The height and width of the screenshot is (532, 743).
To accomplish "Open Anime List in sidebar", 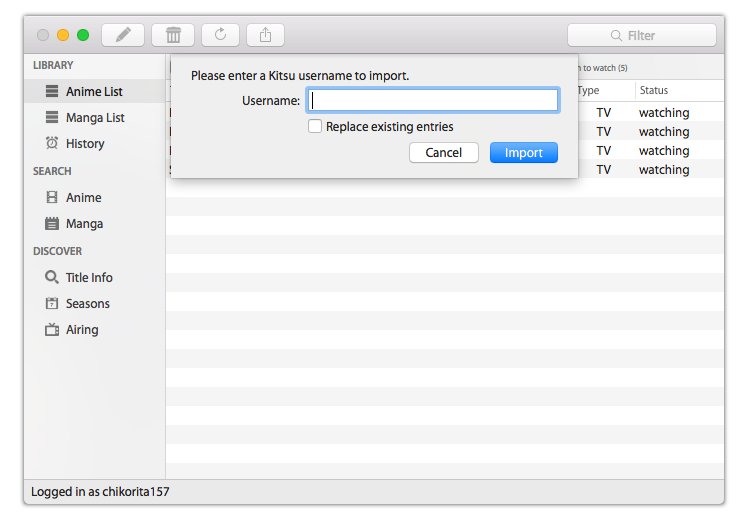I will [x=95, y=91].
